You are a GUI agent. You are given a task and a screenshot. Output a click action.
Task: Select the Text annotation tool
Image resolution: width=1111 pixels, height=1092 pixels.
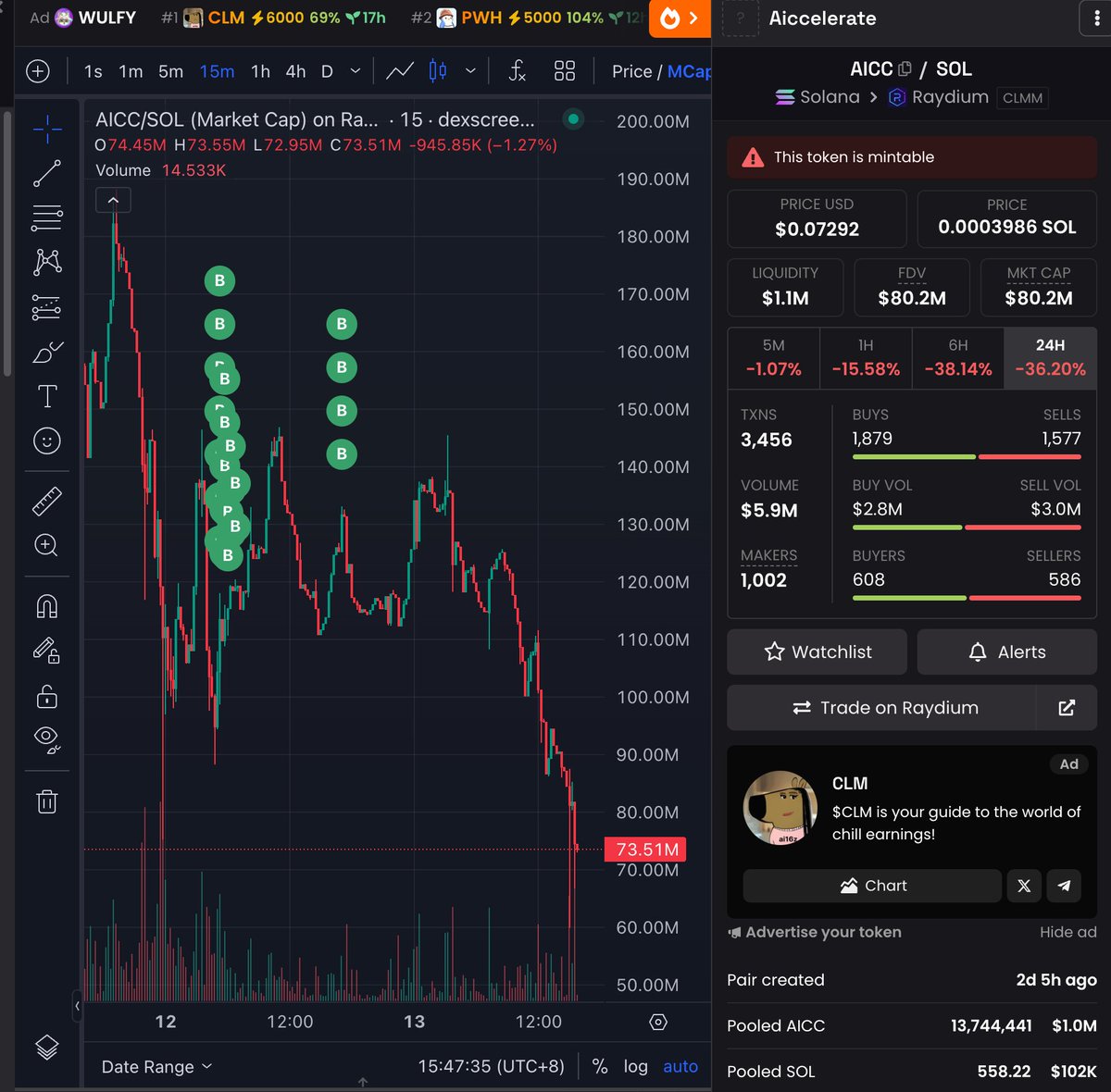point(47,396)
